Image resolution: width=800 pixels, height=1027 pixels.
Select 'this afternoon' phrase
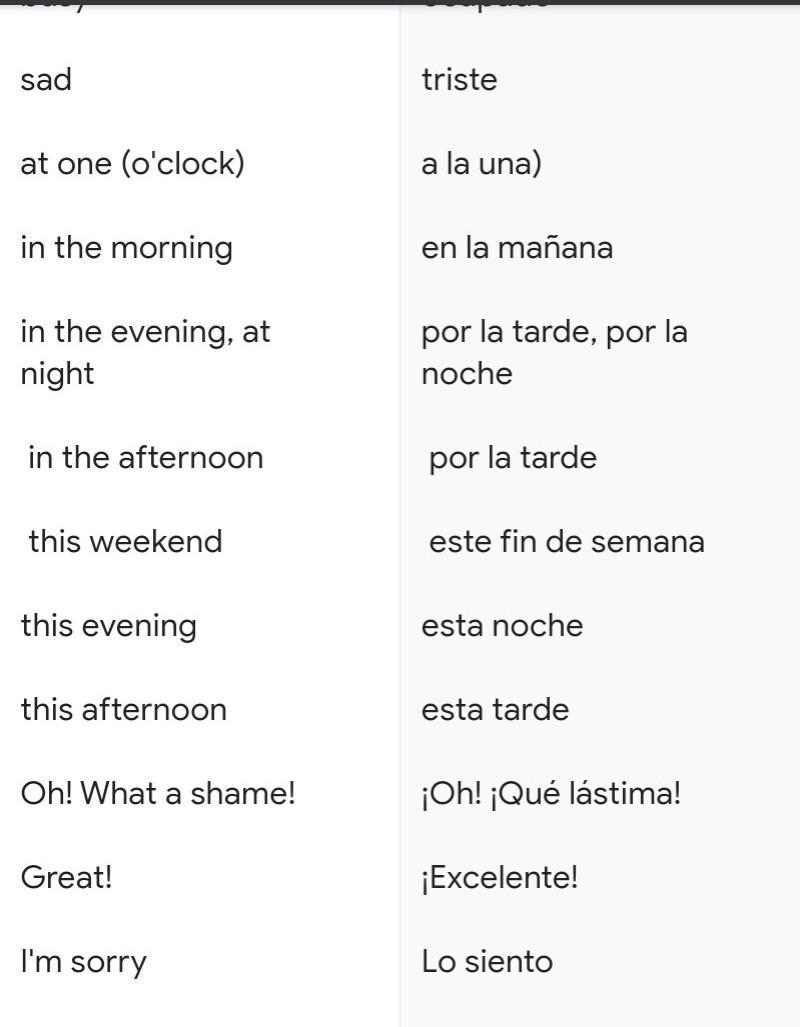(124, 709)
